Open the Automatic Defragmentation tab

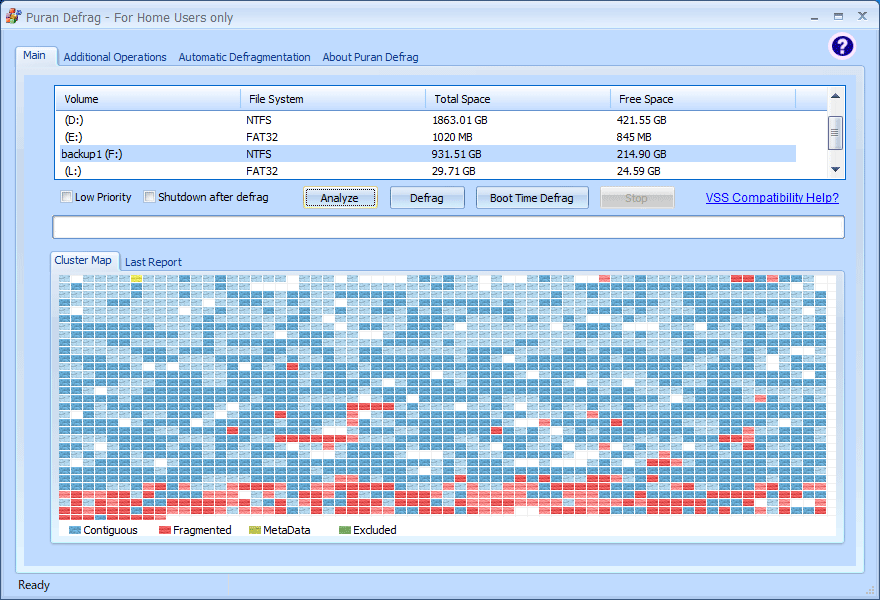coord(244,57)
